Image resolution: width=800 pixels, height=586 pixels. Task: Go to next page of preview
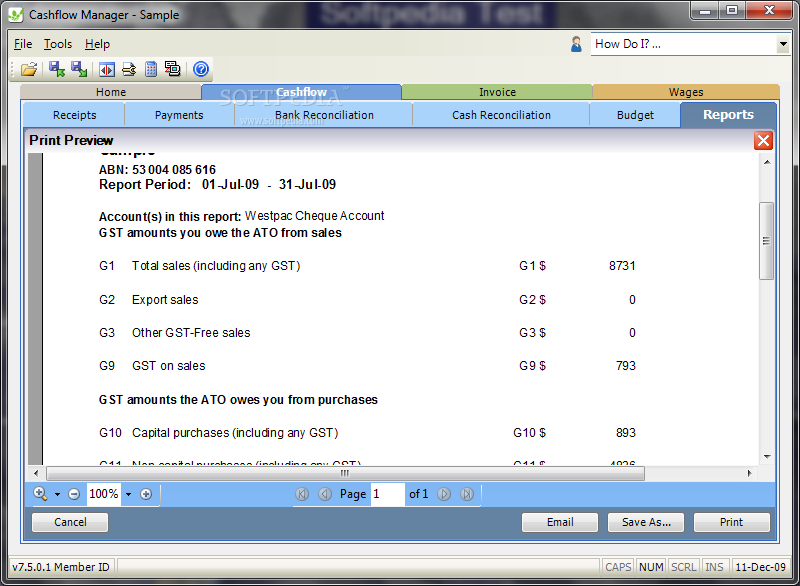(444, 494)
